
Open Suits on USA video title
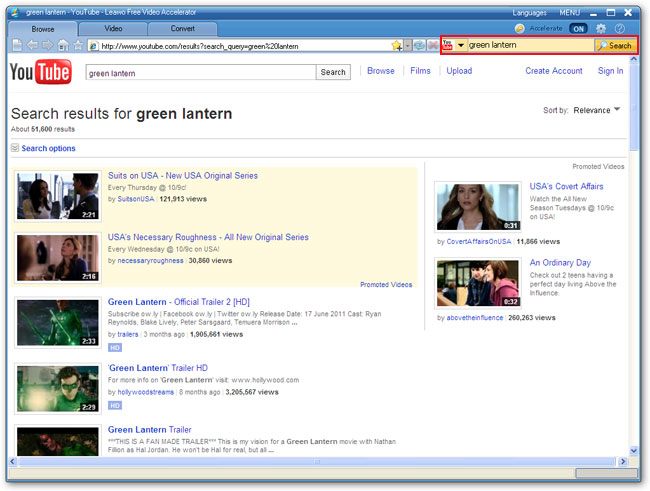pos(183,175)
